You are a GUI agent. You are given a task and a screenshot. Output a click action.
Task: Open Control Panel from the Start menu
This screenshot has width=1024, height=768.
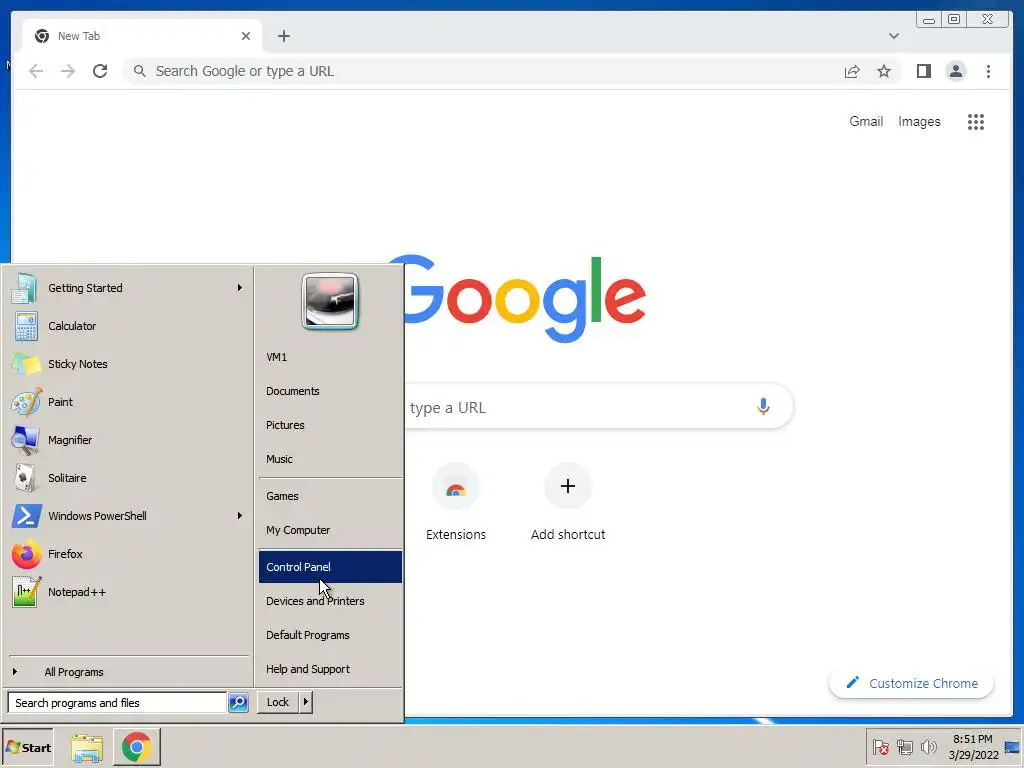(x=330, y=567)
